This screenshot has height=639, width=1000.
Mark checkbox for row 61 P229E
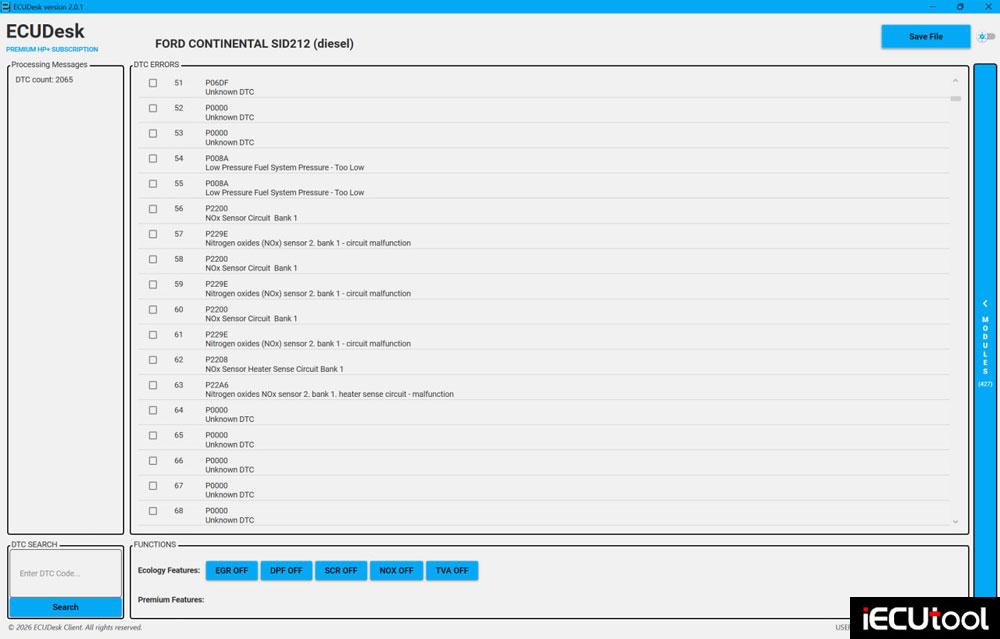153,335
